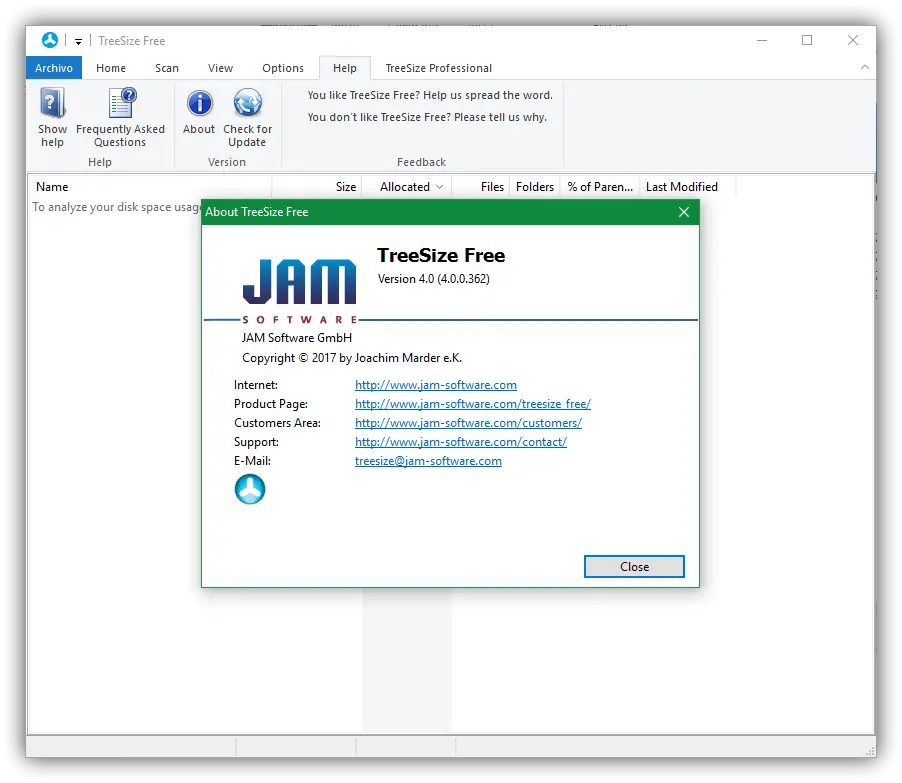902x783 pixels.
Task: Minimize the TreeSize Free window
Action: (x=762, y=40)
